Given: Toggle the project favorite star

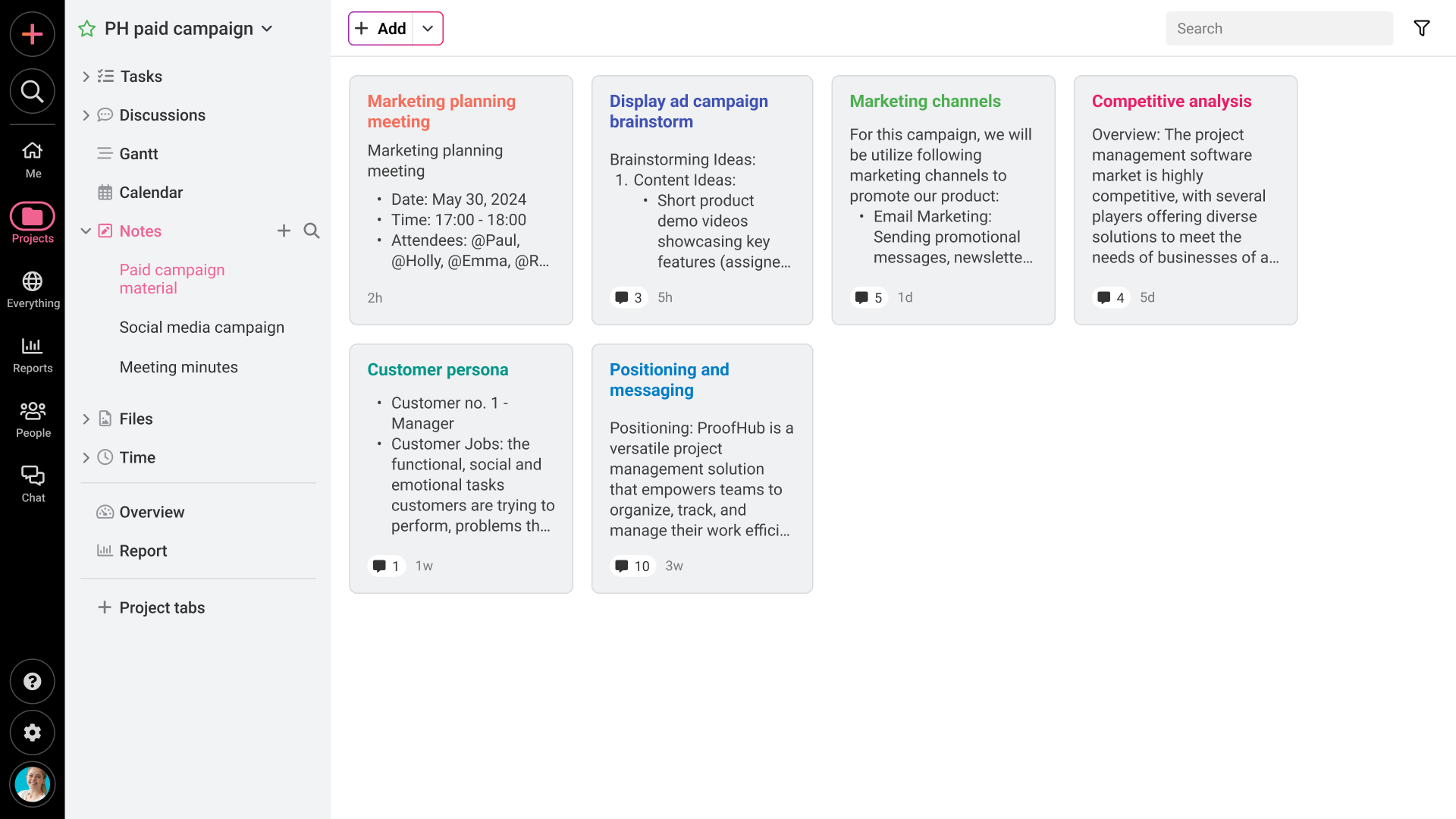Looking at the screenshot, I should tap(87, 29).
